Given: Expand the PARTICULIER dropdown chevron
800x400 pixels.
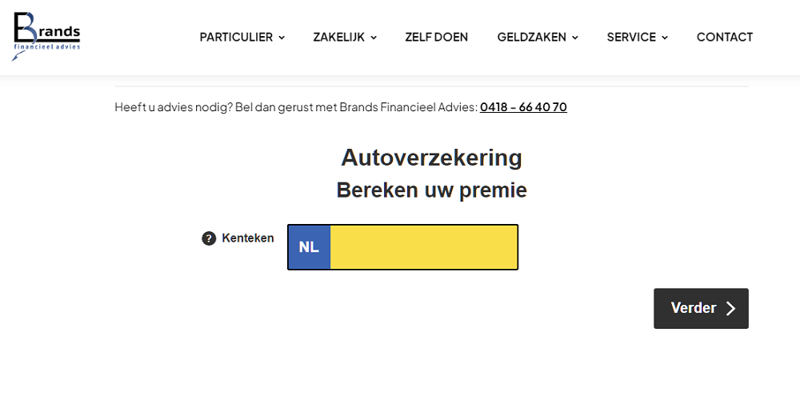Looking at the screenshot, I should click(282, 38).
